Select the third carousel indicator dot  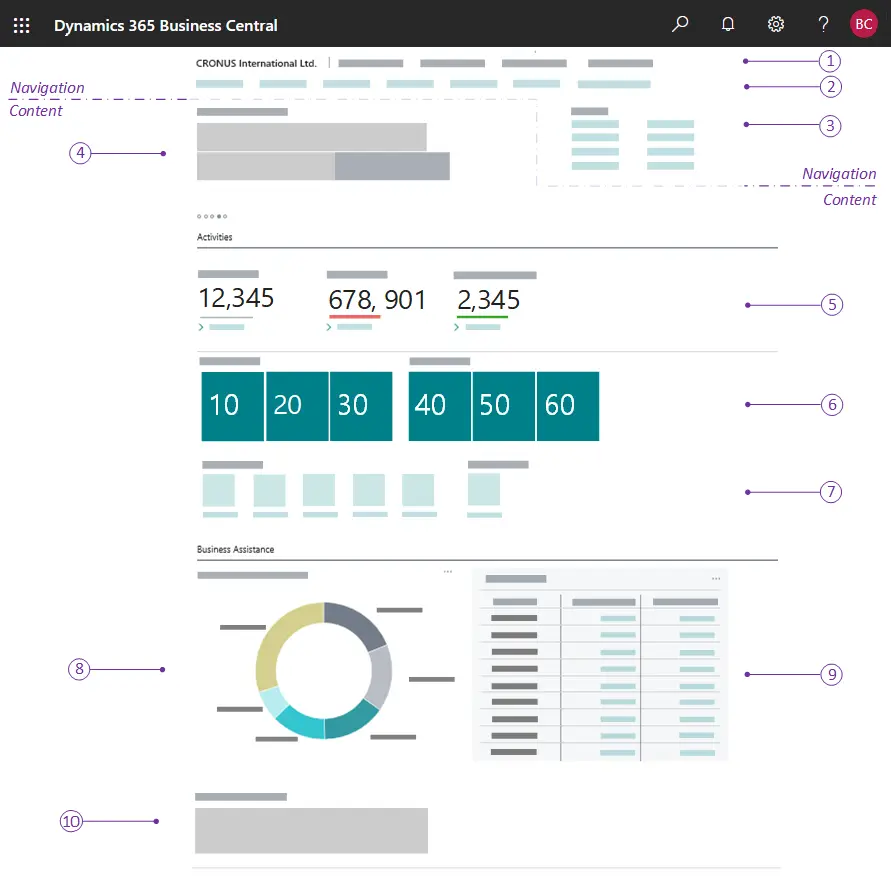(211, 215)
